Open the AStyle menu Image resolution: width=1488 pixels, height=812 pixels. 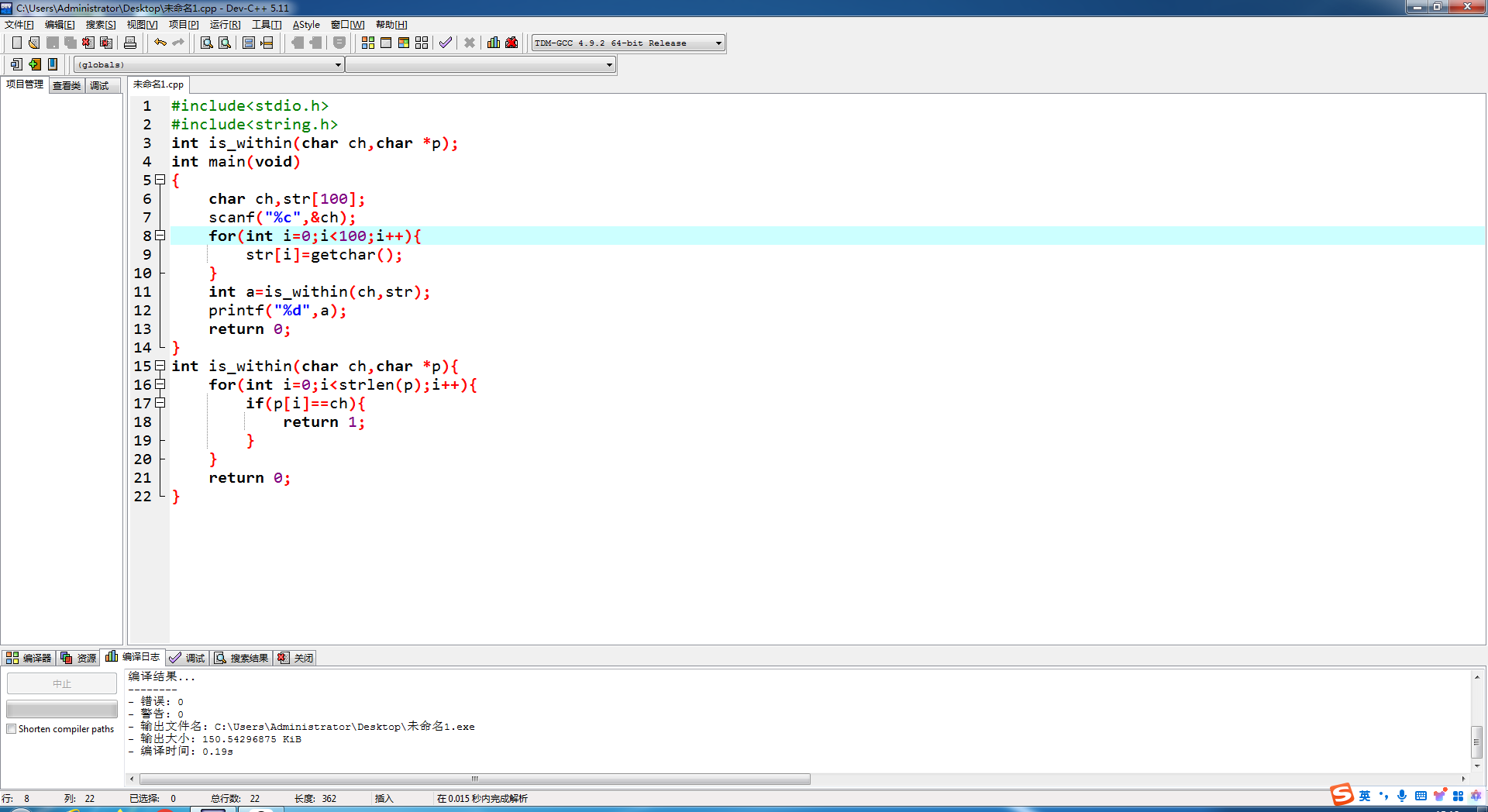point(306,25)
